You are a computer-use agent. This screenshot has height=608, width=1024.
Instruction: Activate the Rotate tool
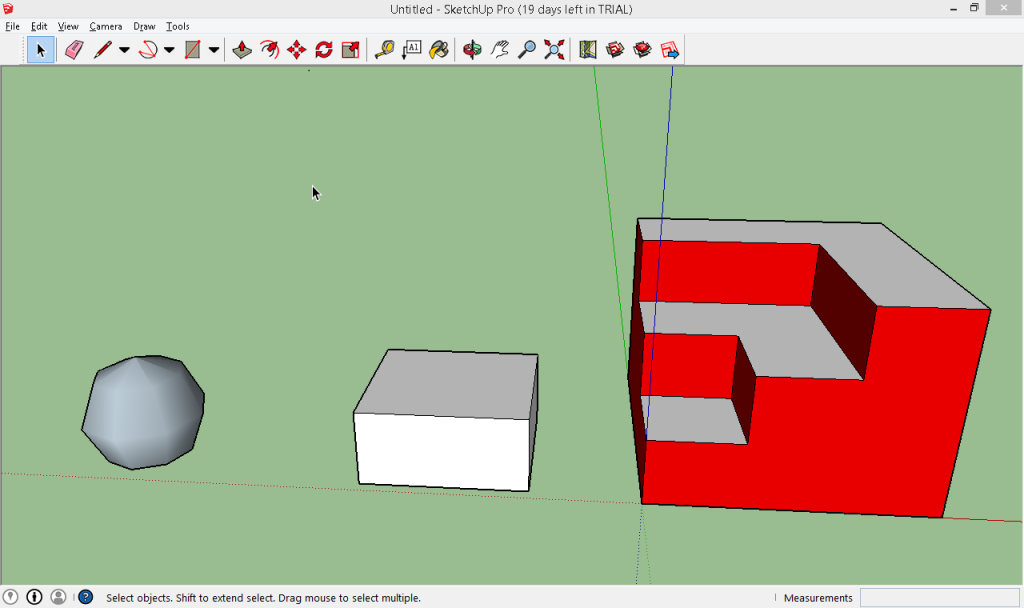322,49
